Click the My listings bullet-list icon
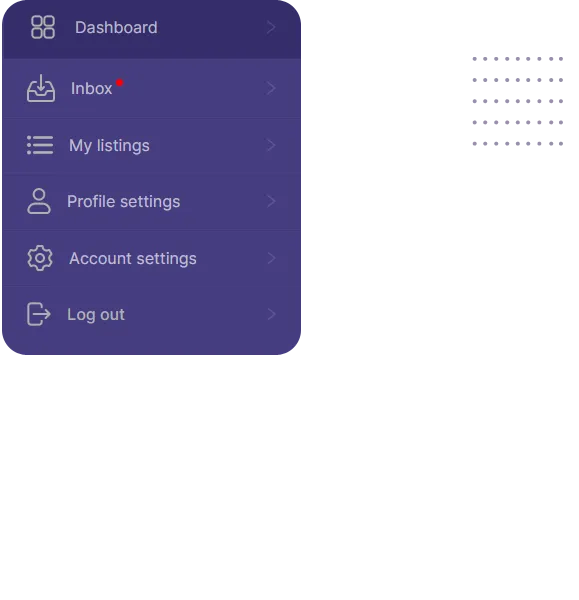579x600 pixels. [40, 145]
